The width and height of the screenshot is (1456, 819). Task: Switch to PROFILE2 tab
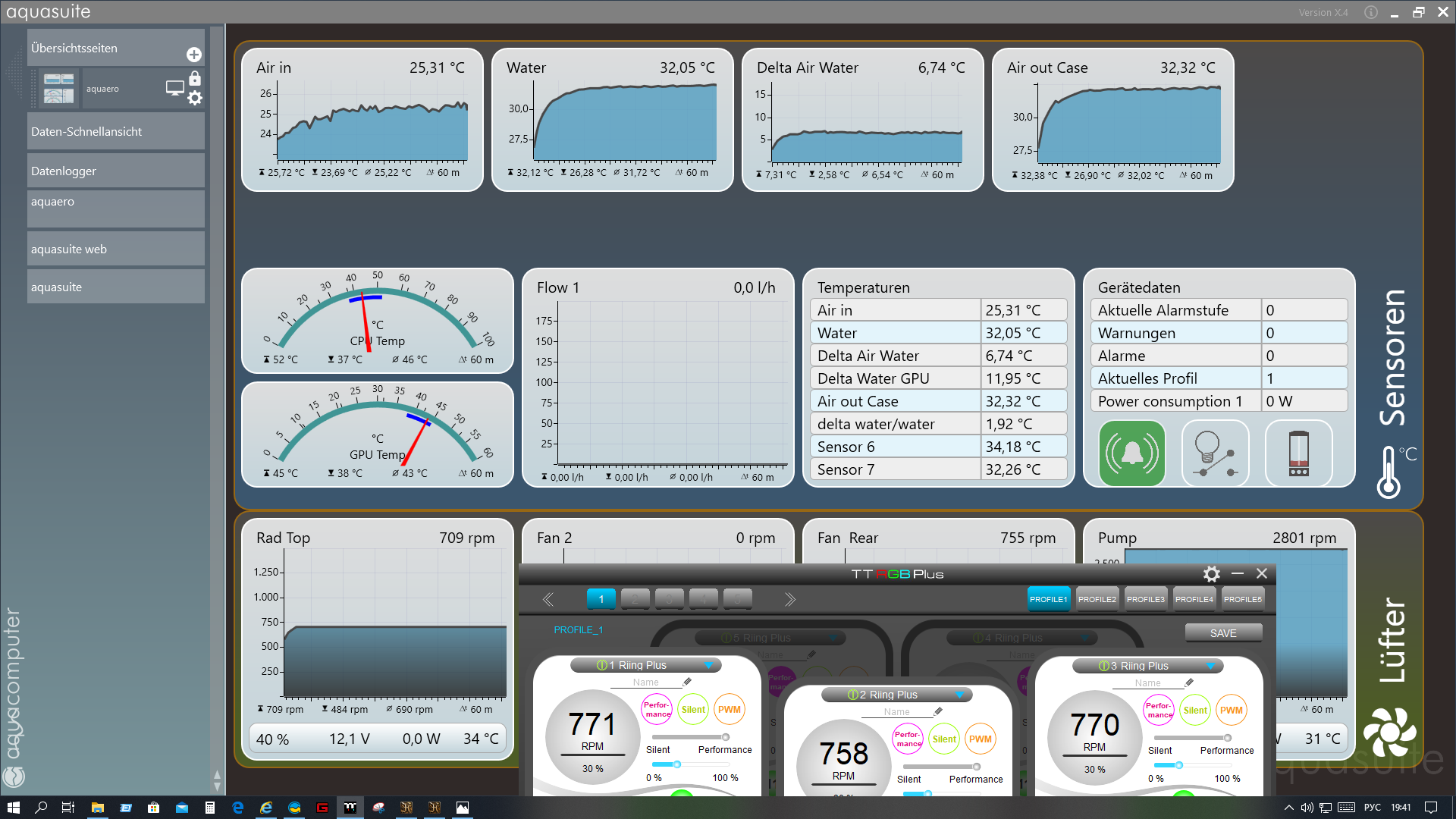click(x=1097, y=599)
